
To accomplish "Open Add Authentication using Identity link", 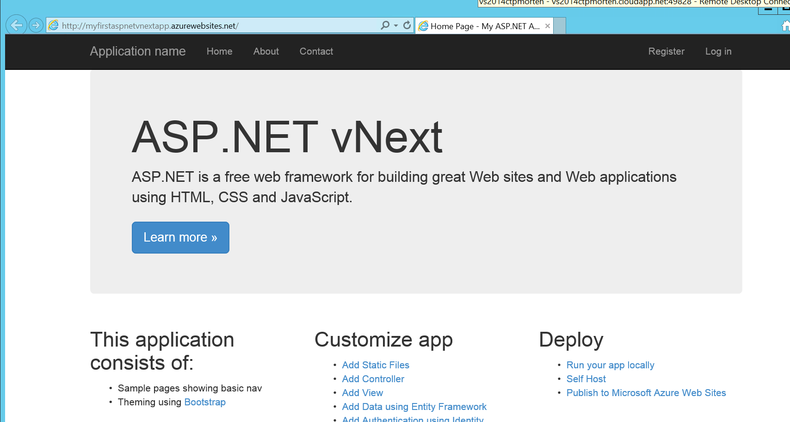I will point(413,419).
